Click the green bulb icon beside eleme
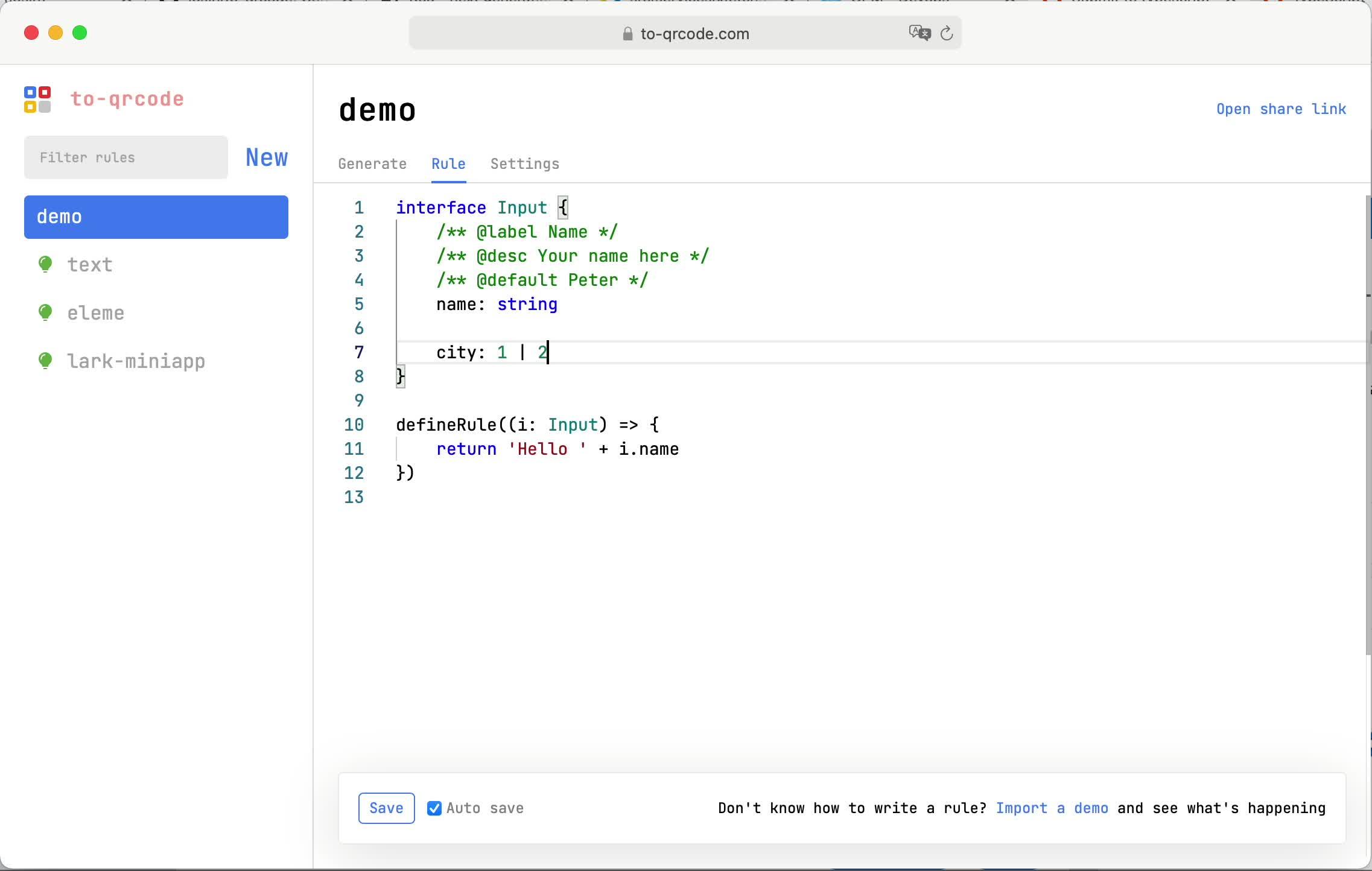Screen dimensions: 1372x871 point(45,312)
